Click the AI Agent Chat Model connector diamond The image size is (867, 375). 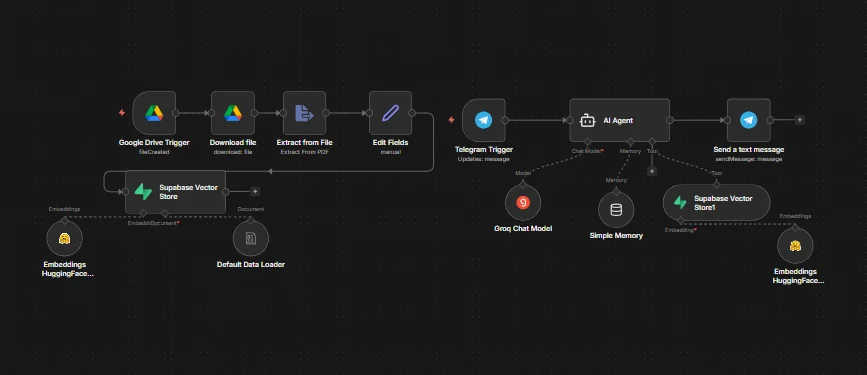(x=587, y=142)
